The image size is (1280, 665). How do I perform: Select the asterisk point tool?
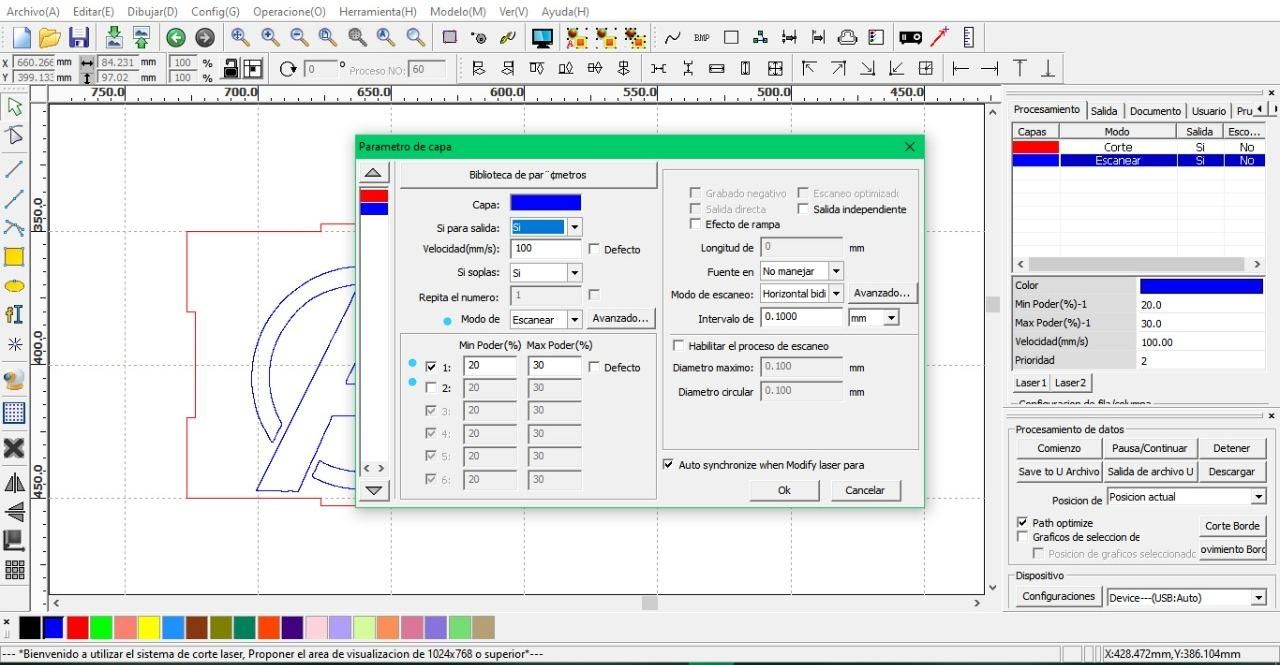click(x=14, y=344)
